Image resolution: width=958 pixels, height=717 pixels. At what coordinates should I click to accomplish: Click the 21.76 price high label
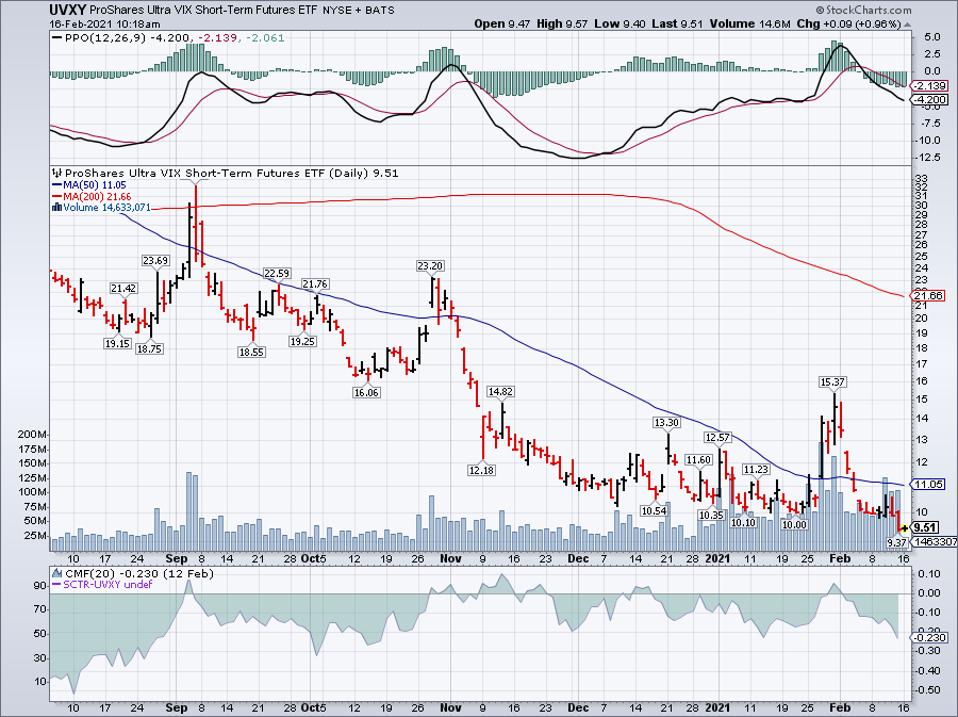pyautogui.click(x=315, y=284)
